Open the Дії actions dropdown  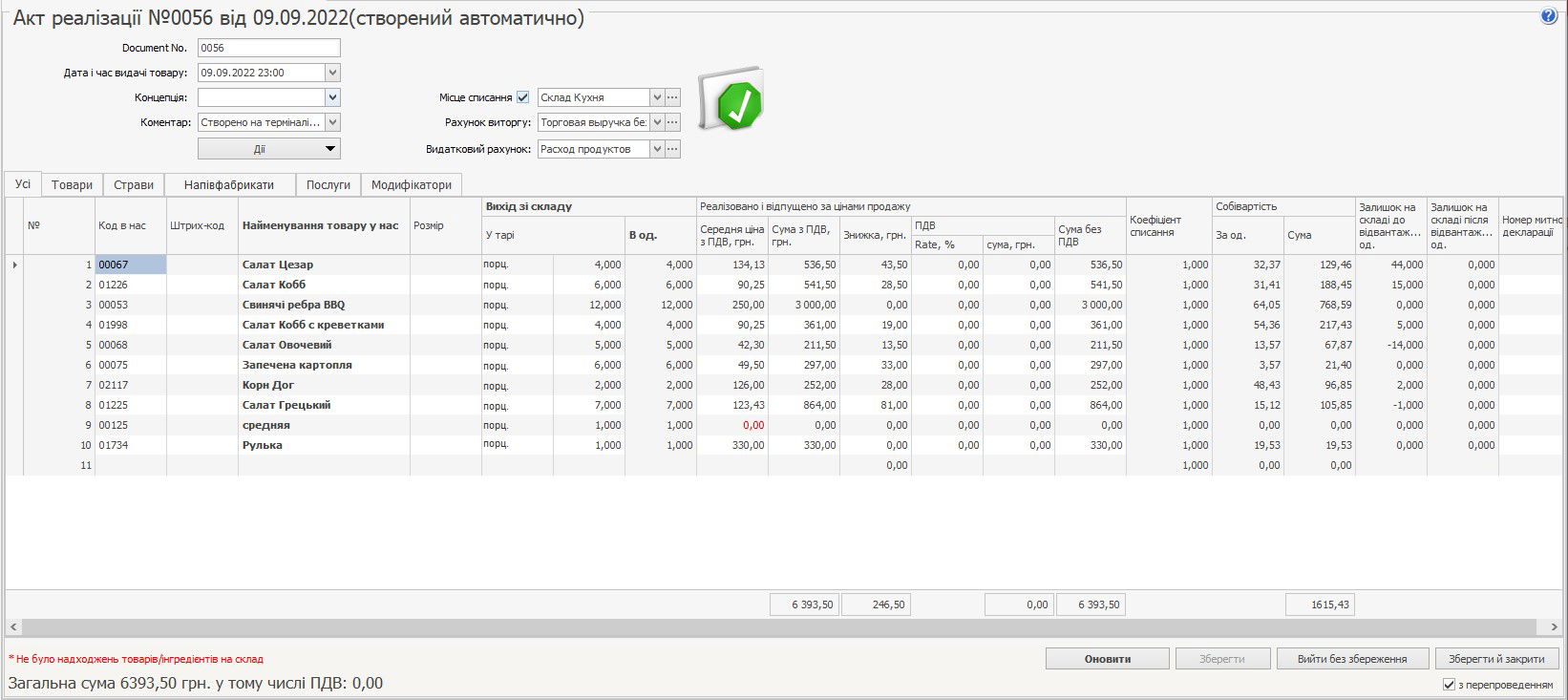269,149
